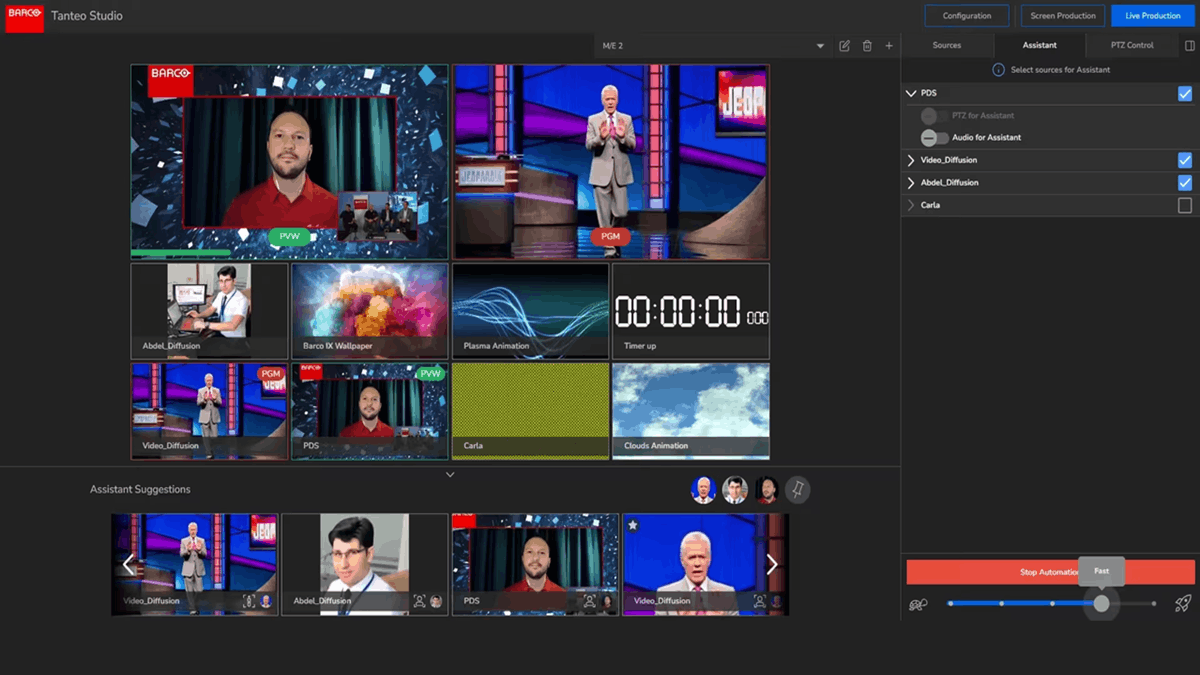Collapse the multiviewer with the chevron above Assistant Suggestions
Viewport: 1200px width, 675px height.
(x=450, y=474)
